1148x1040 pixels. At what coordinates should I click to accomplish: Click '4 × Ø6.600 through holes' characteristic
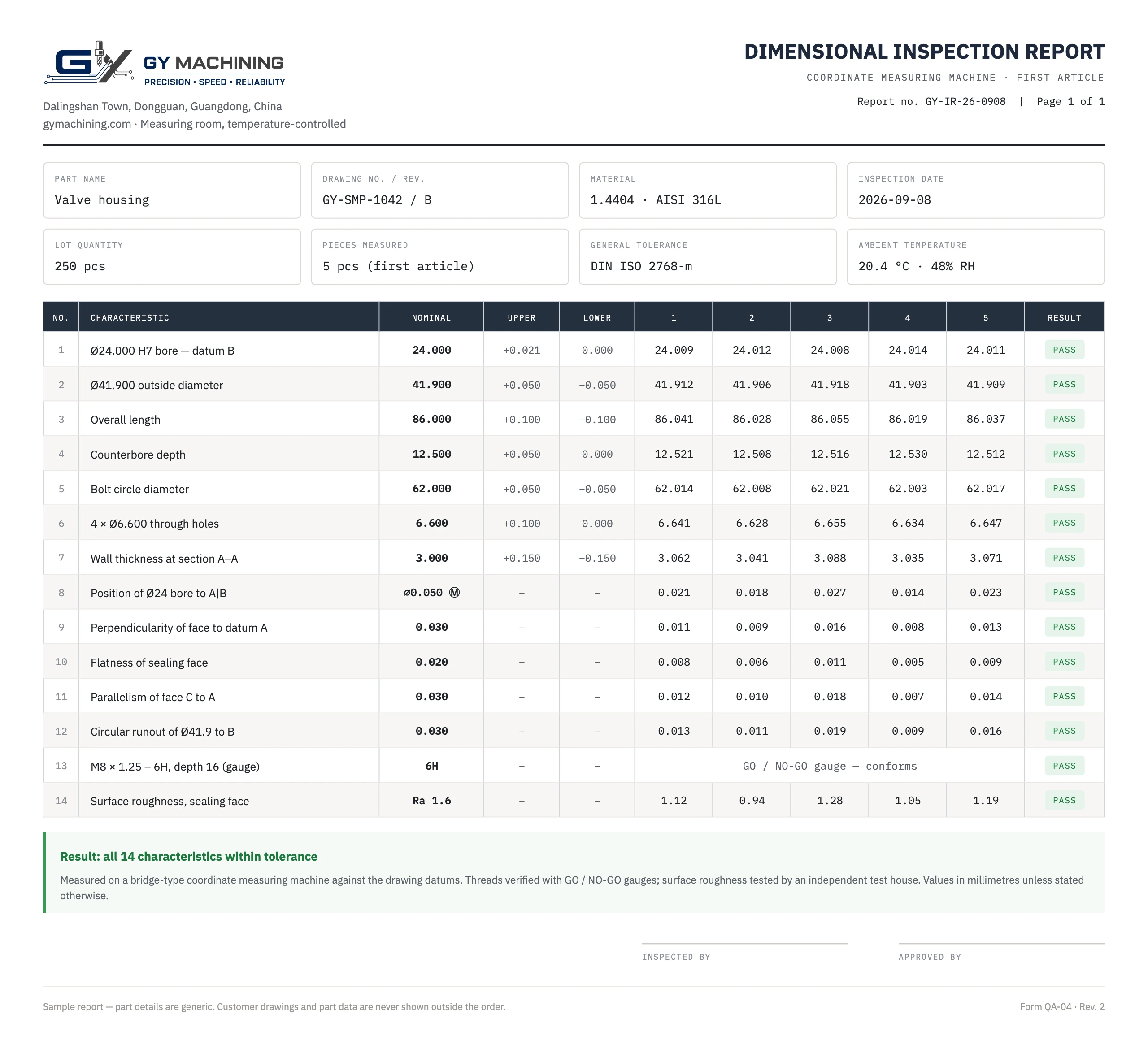pos(154,524)
